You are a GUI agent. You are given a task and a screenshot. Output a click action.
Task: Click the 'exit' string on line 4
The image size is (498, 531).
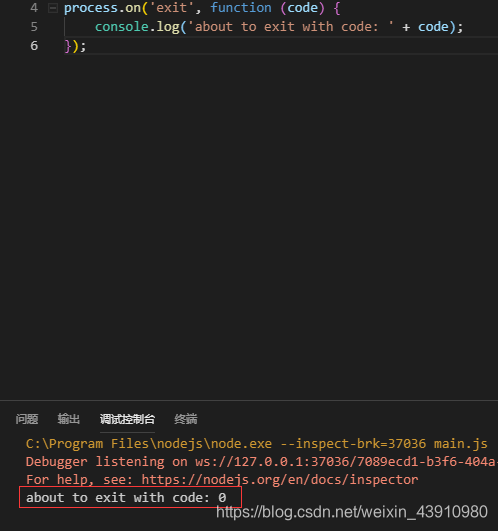point(171,8)
